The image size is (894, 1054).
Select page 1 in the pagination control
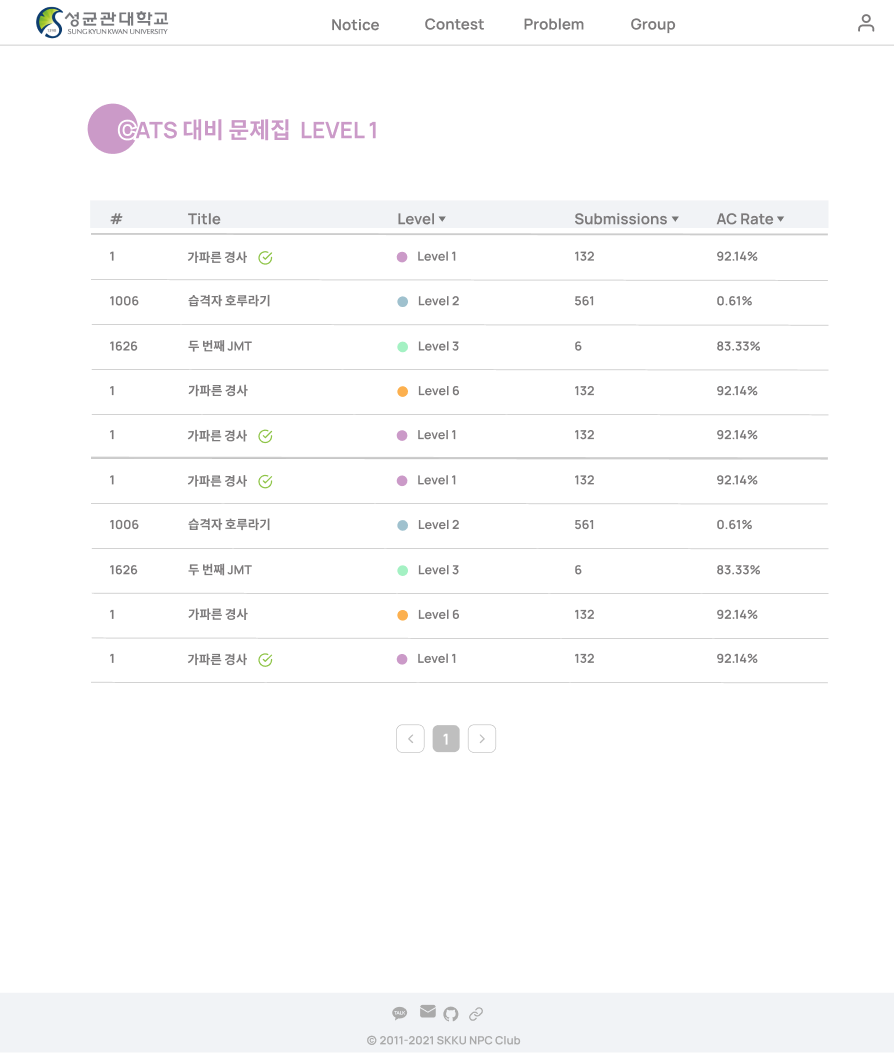[446, 738]
